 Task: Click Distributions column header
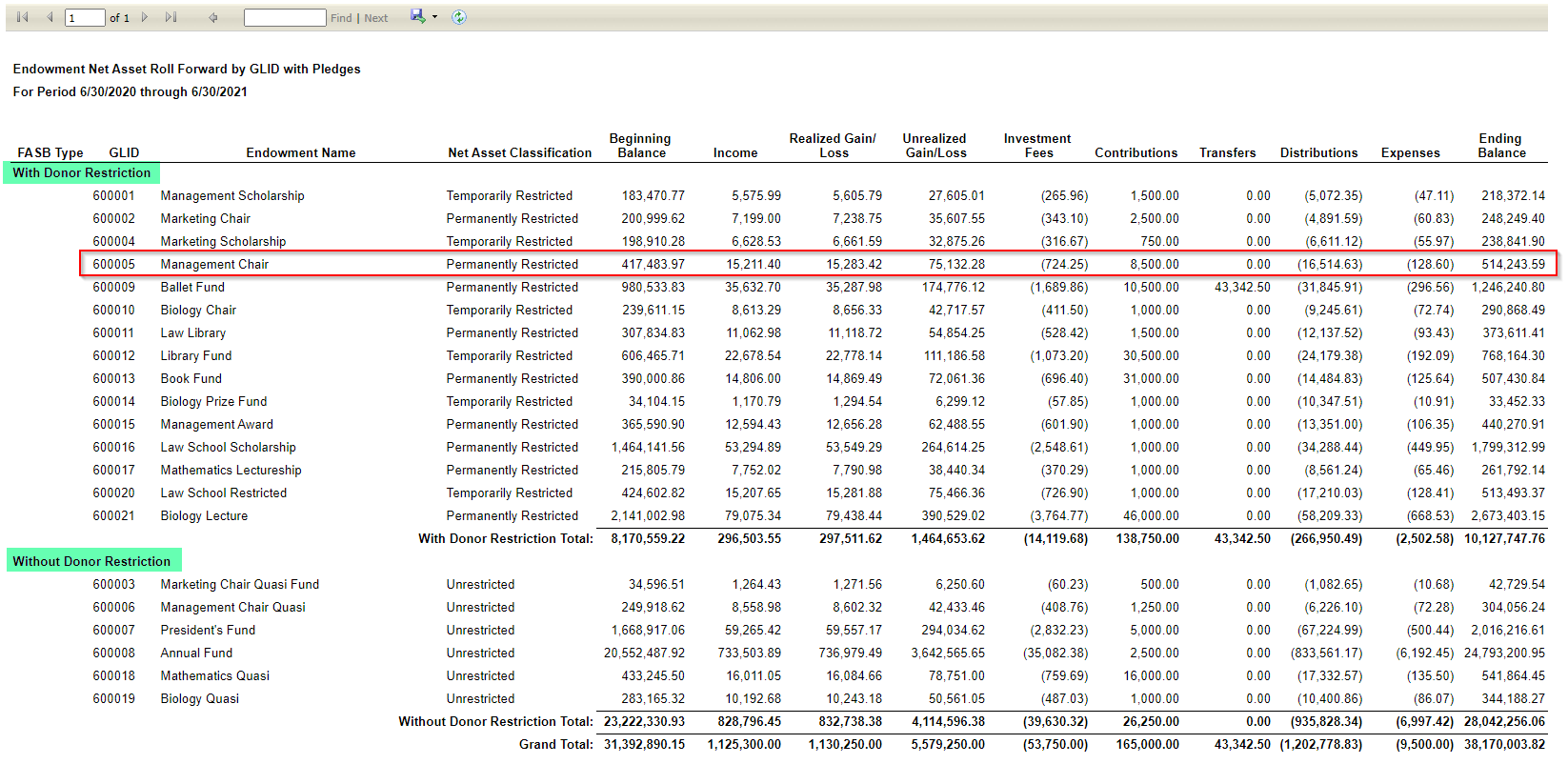click(x=1318, y=152)
